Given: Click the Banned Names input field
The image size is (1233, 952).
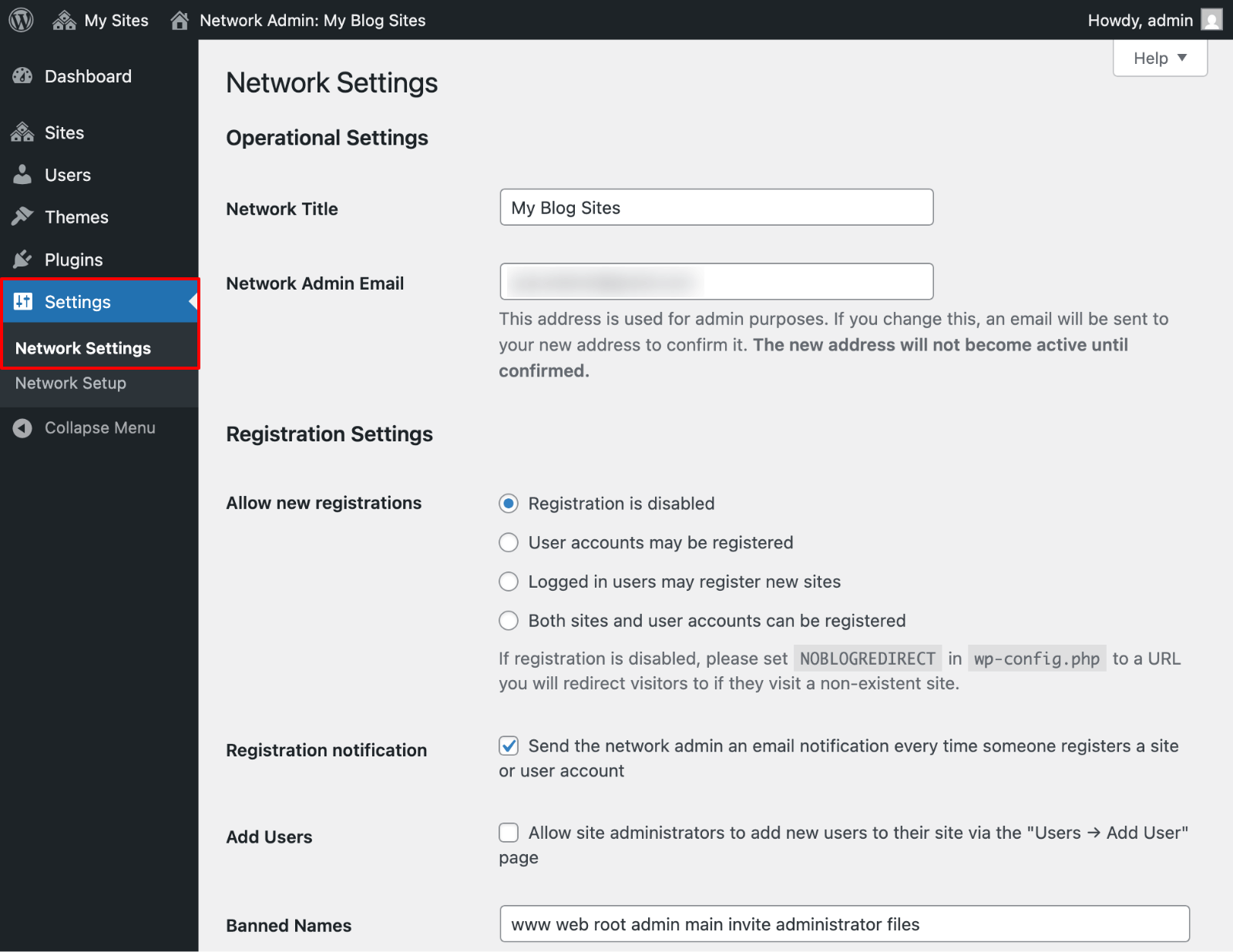Looking at the screenshot, I should pos(845,924).
